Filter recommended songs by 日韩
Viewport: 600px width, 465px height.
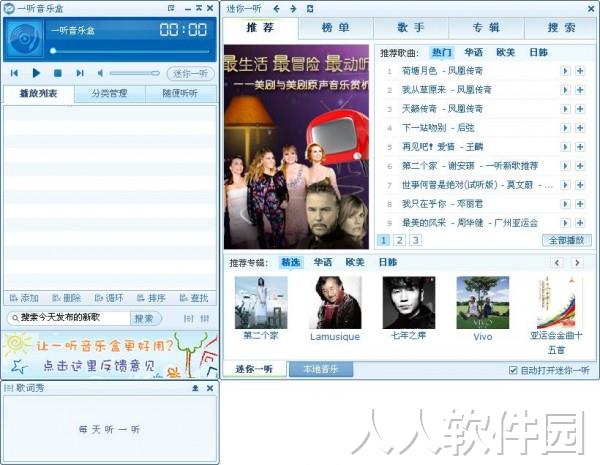point(538,52)
